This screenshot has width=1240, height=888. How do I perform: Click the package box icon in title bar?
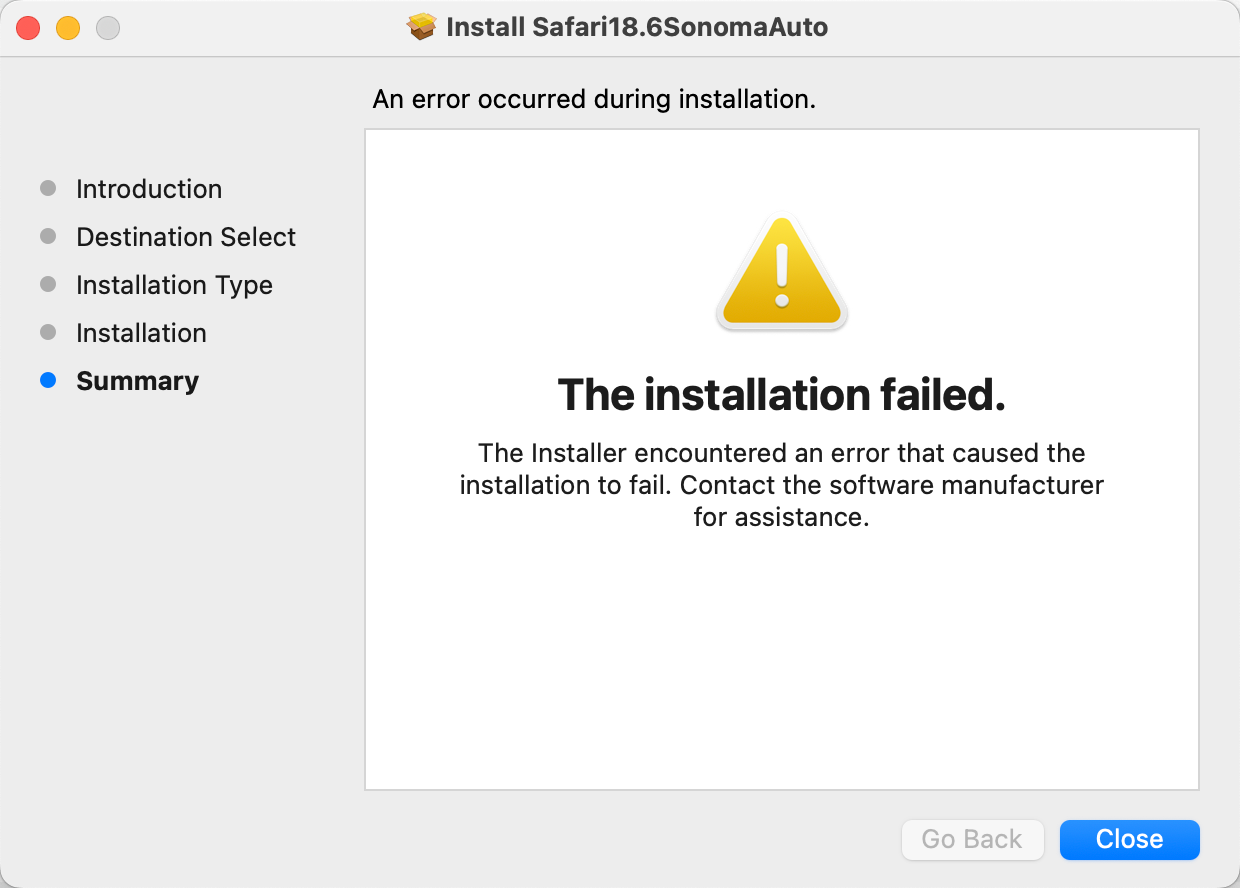(x=422, y=27)
